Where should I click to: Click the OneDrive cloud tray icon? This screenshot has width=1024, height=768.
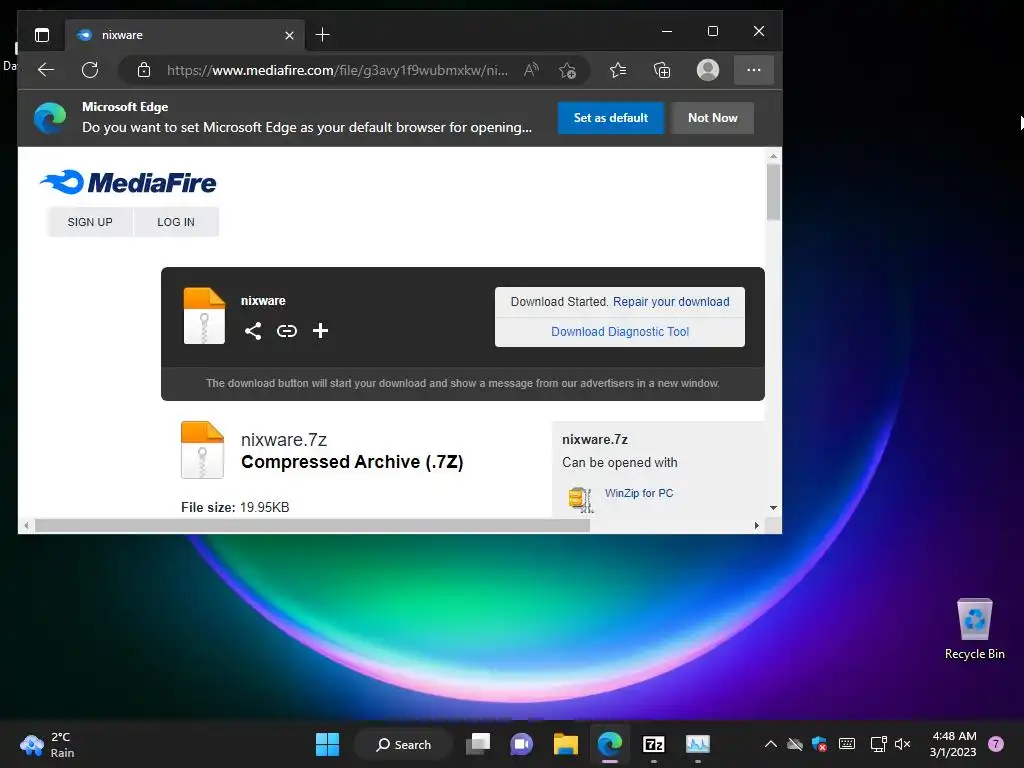click(x=795, y=744)
